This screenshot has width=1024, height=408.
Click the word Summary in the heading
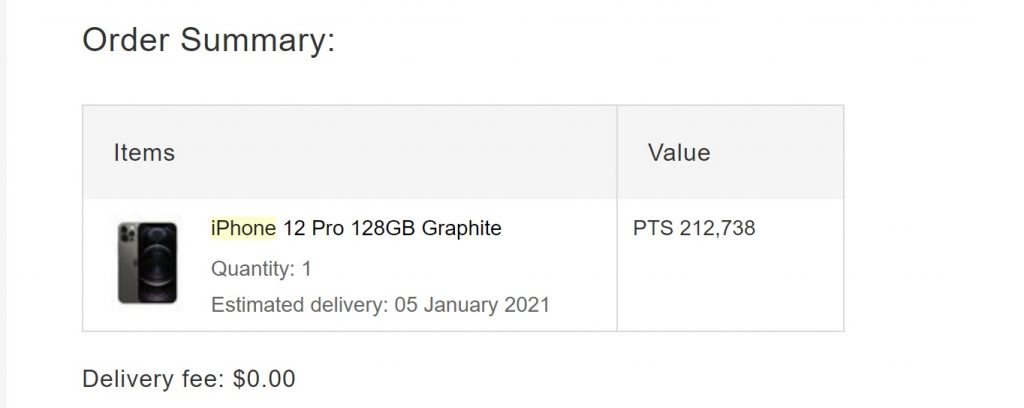(258, 40)
